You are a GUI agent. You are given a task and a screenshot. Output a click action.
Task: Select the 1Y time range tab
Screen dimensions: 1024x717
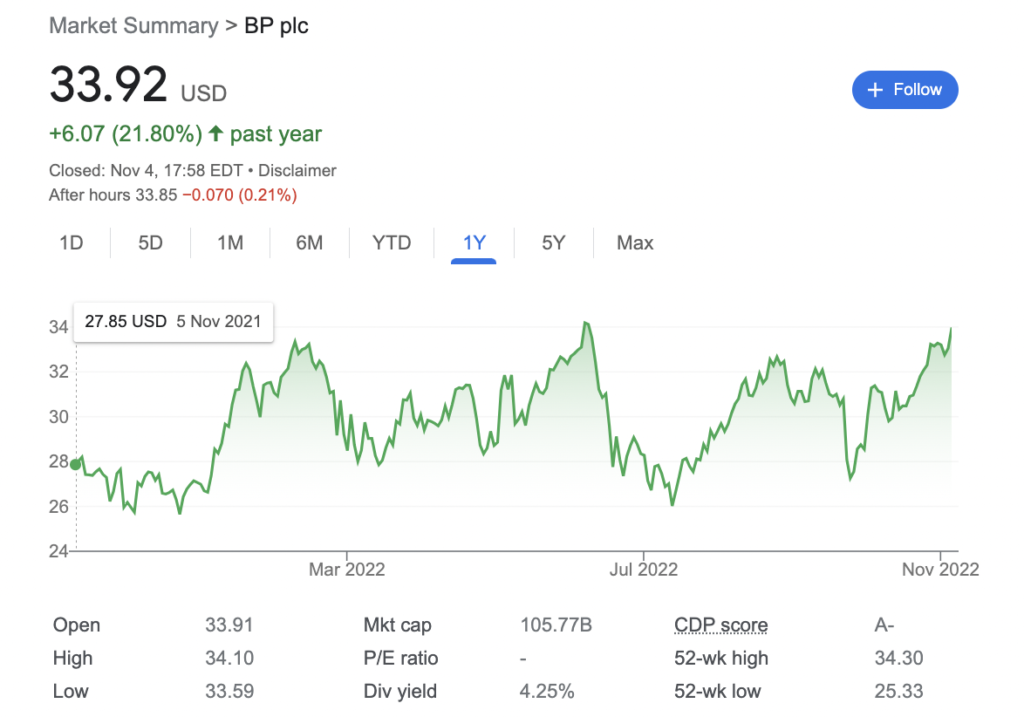pyautogui.click(x=474, y=243)
